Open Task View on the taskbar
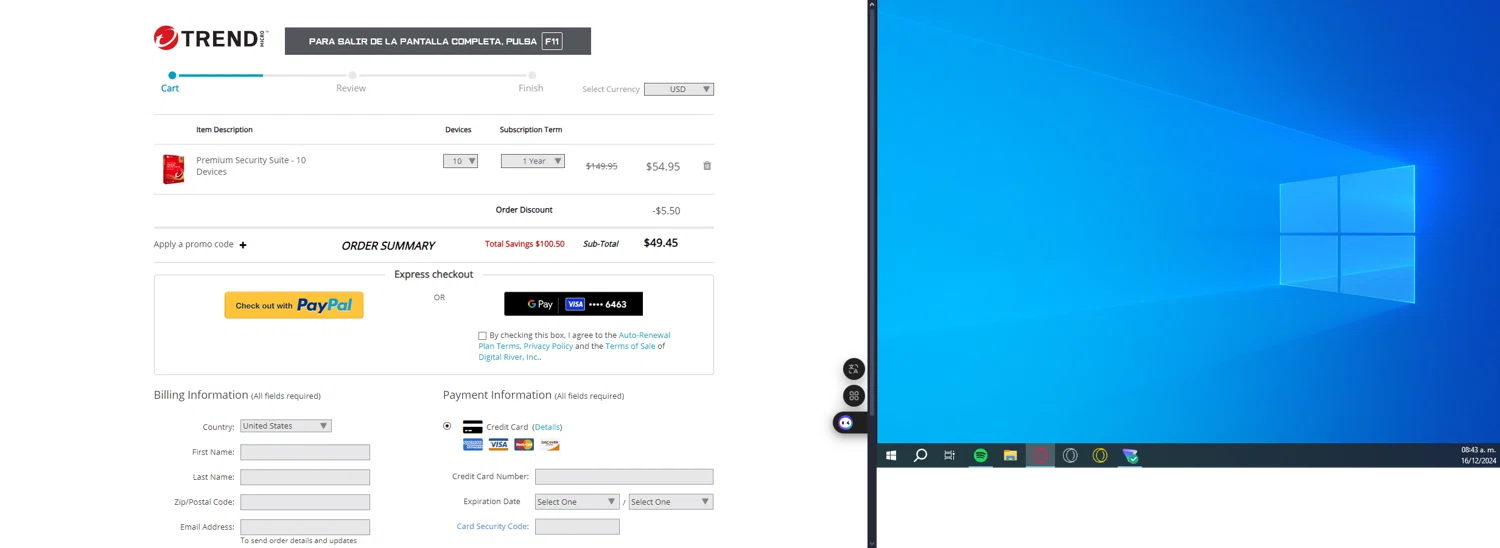The height and width of the screenshot is (548, 1500). click(x=950, y=455)
